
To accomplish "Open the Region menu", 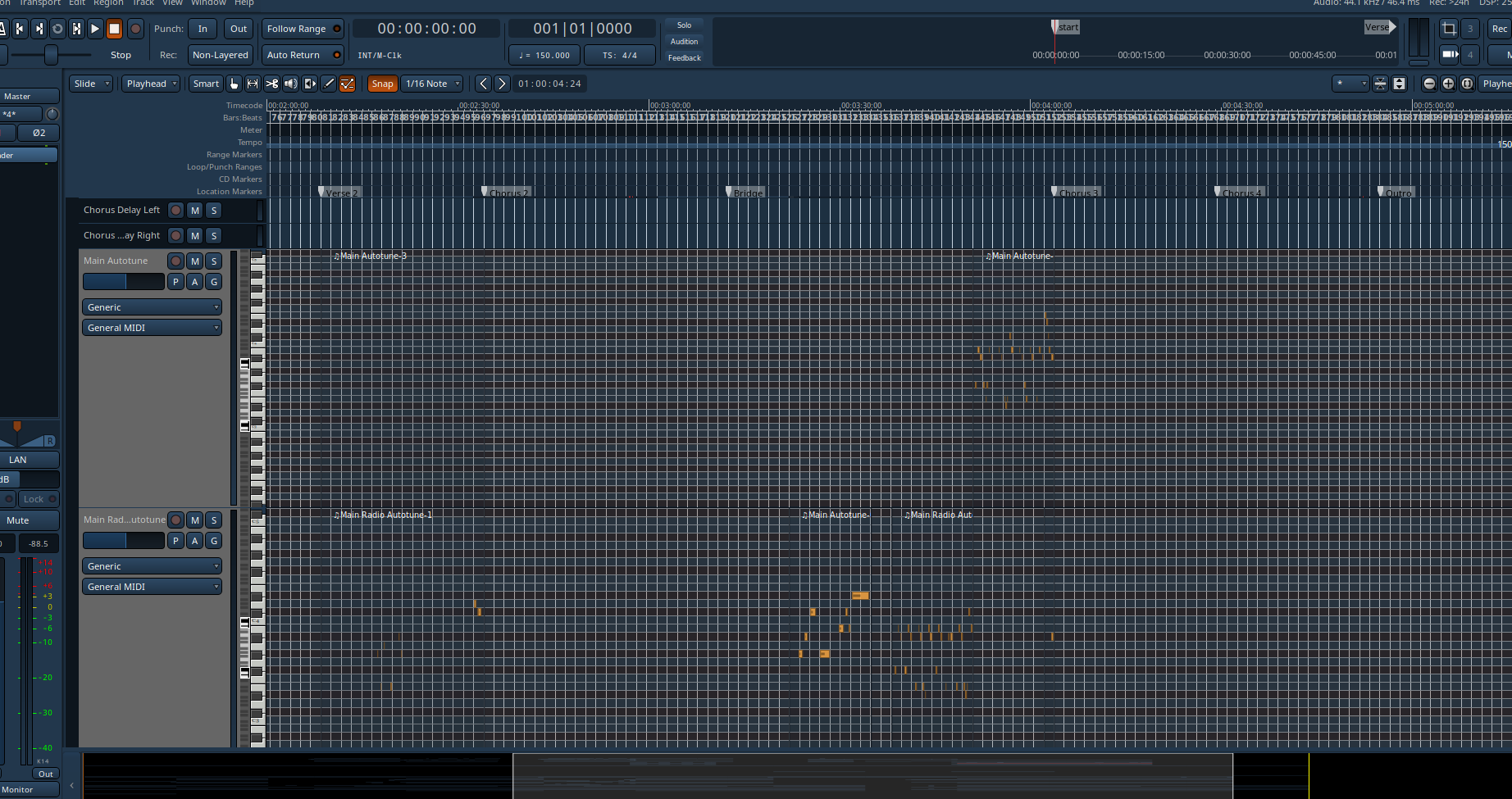I will pyautogui.click(x=108, y=3).
